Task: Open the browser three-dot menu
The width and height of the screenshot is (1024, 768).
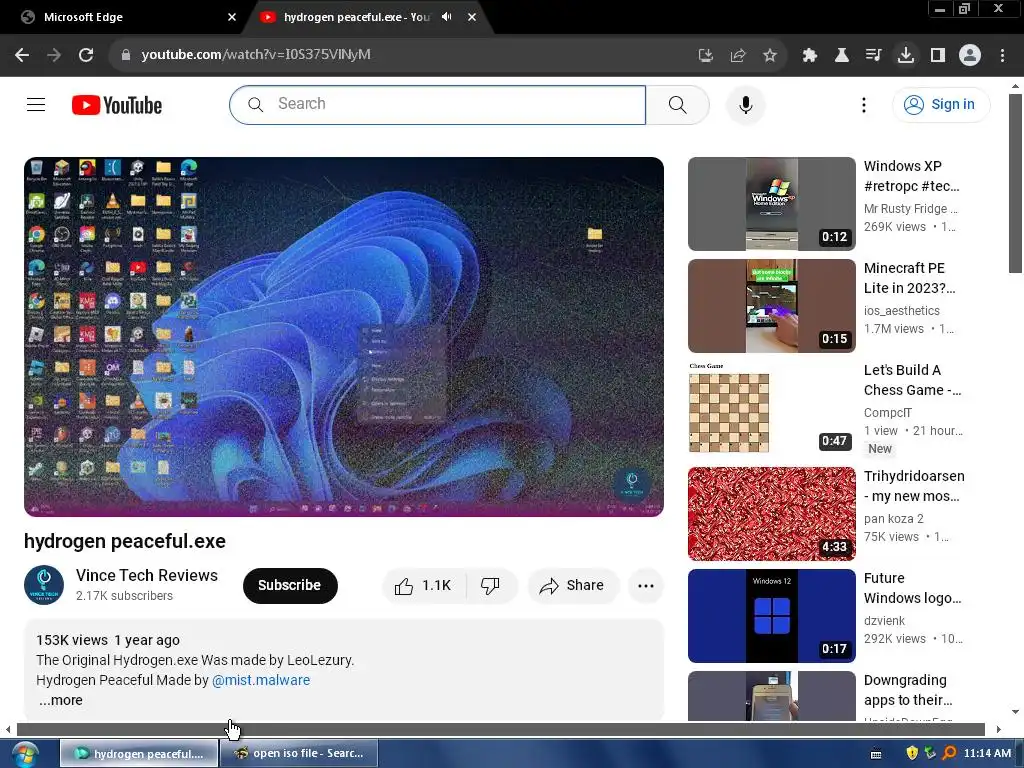Action: (1002, 55)
